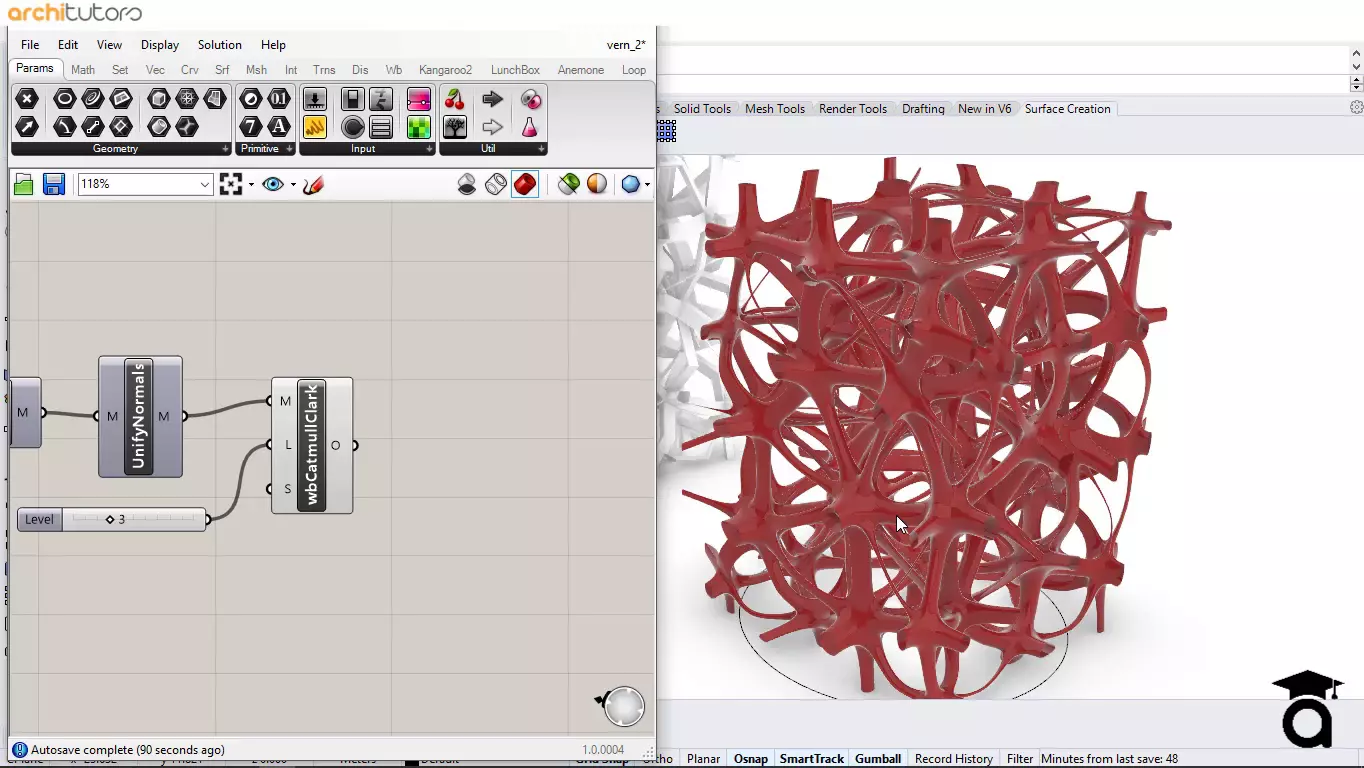The width and height of the screenshot is (1364, 768).
Task: Open the named views eye dropdown arrow
Action: click(293, 184)
